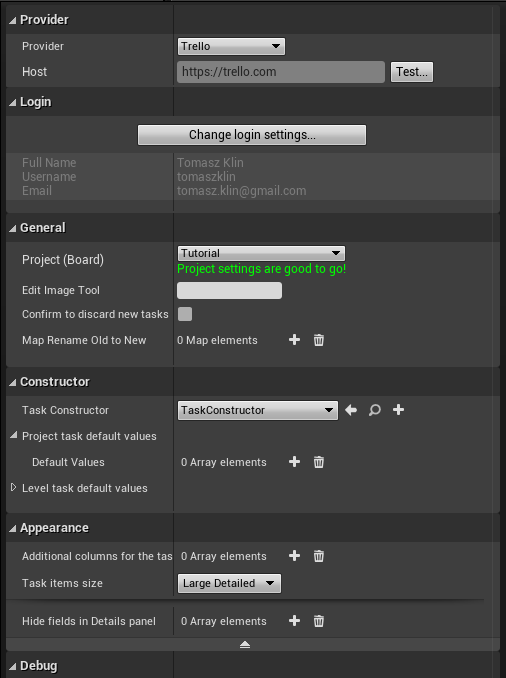Clear Hide fields in Details panel array

319,621
